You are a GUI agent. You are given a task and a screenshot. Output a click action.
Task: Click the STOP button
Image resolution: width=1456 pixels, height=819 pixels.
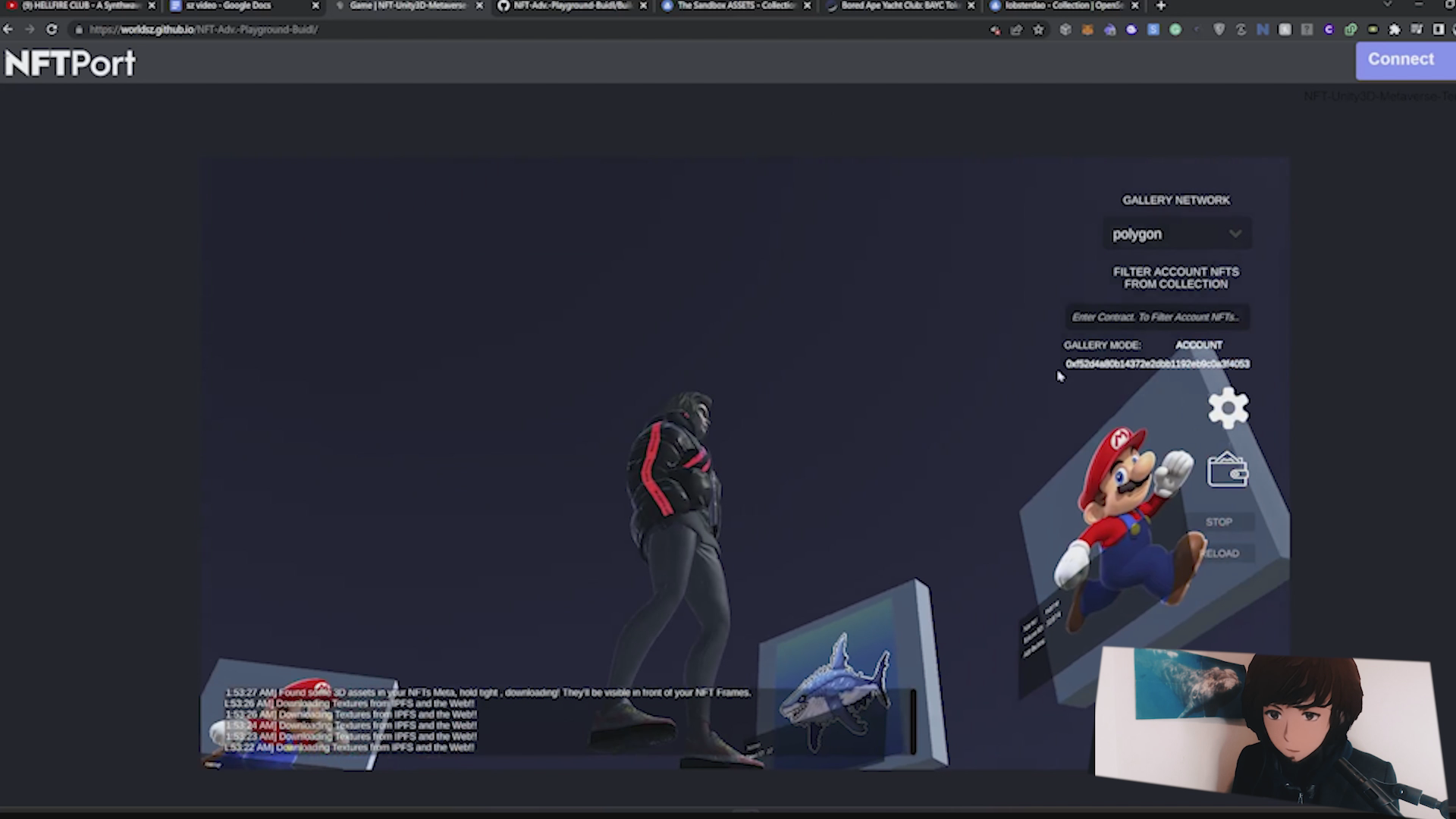point(1219,522)
